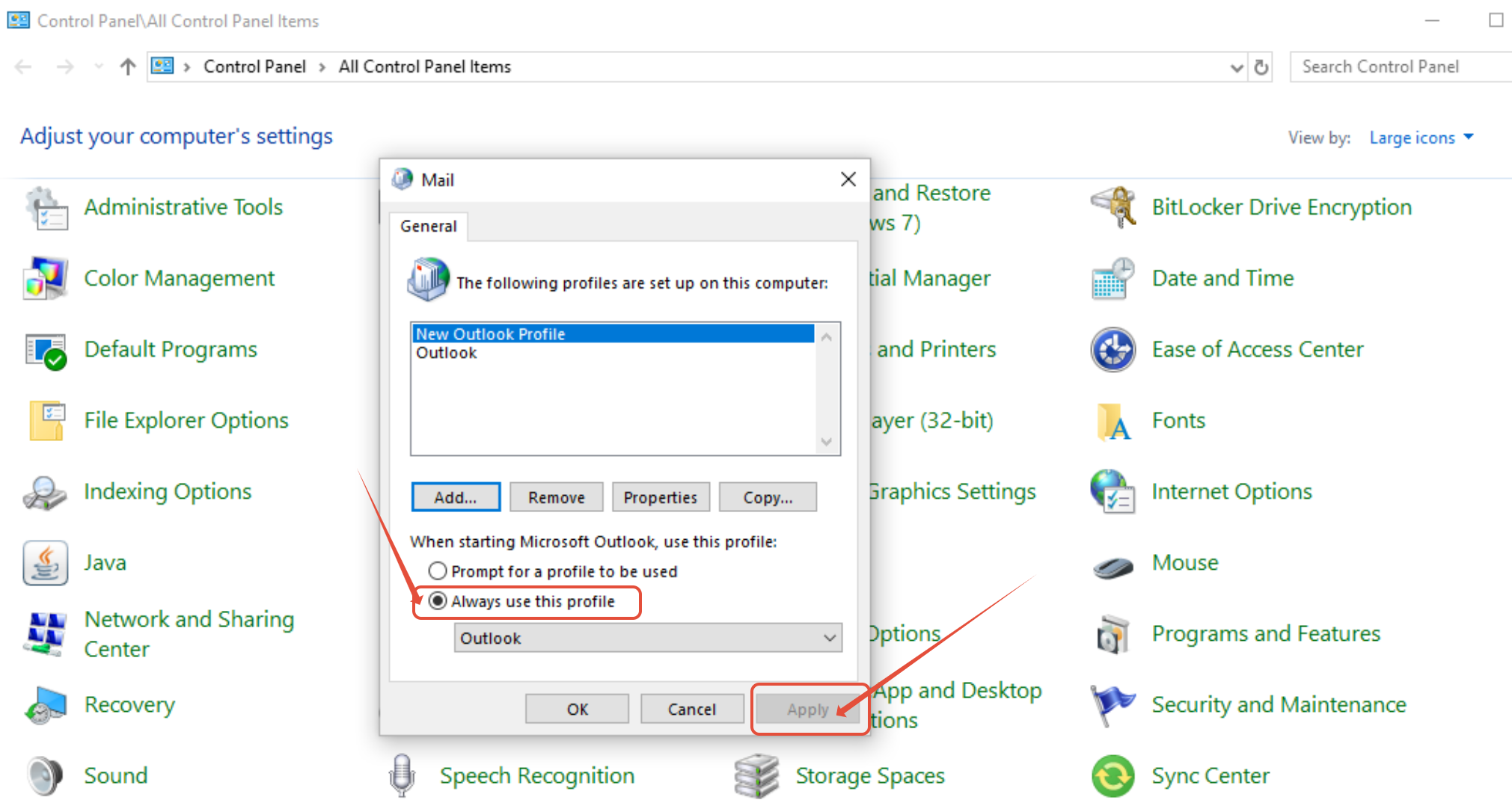Open Administrative Tools icon

(46, 208)
